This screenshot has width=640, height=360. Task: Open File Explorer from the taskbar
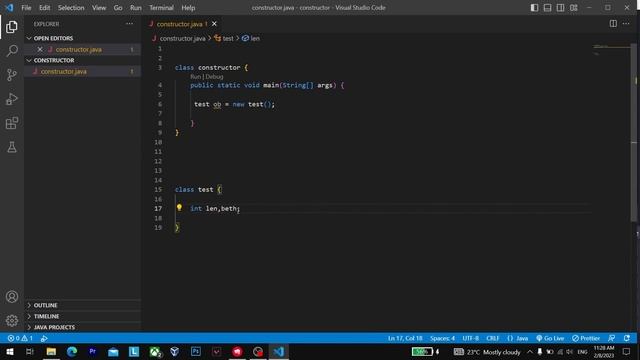click(x=51, y=351)
